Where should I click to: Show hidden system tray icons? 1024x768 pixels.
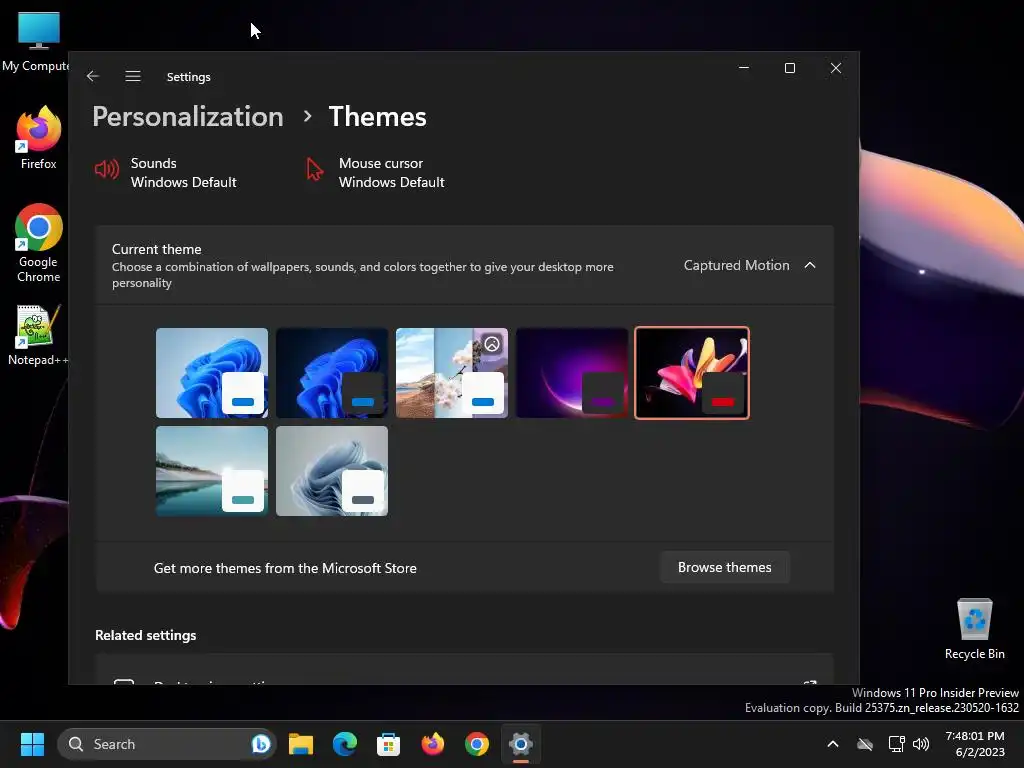833,744
